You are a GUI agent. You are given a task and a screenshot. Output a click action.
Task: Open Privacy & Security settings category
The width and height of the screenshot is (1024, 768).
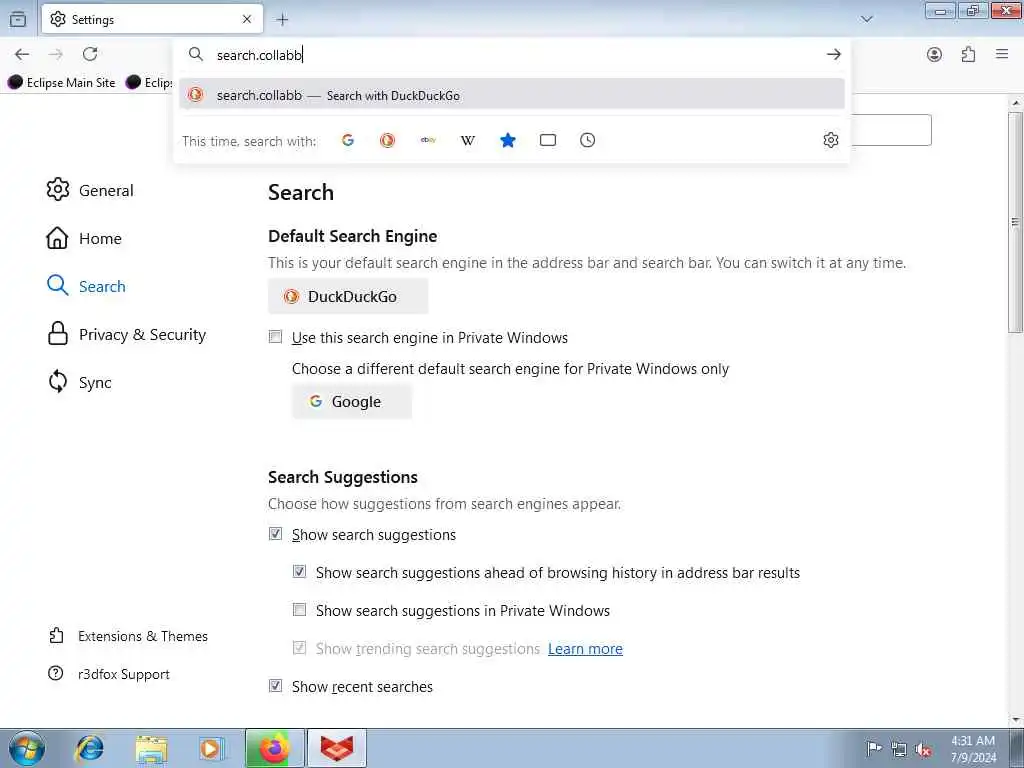coord(126,334)
